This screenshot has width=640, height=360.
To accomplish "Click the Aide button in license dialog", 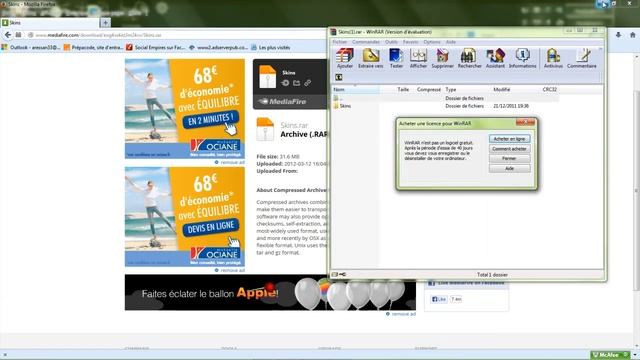I will click(509, 168).
